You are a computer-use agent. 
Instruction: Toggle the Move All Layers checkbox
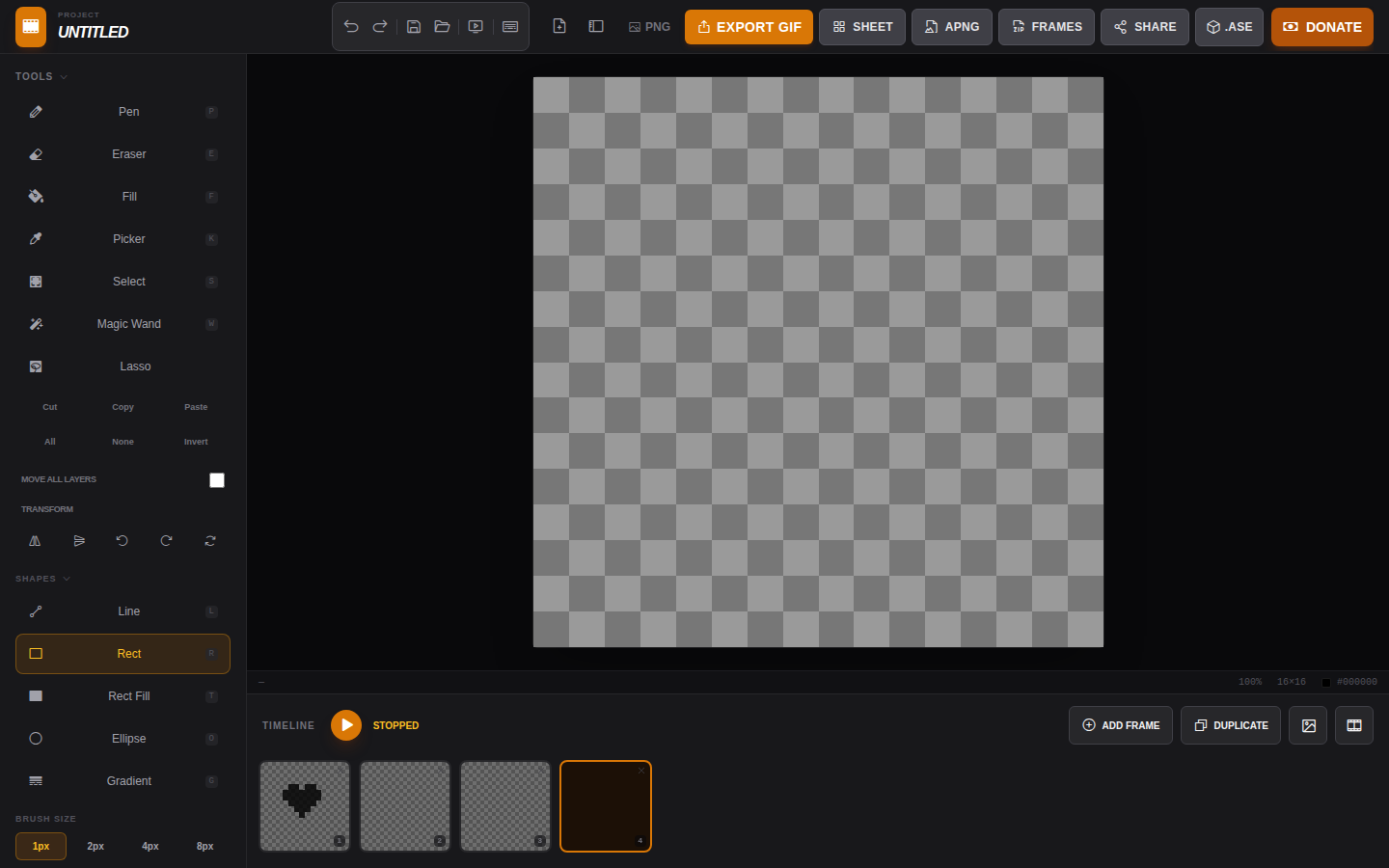[217, 480]
